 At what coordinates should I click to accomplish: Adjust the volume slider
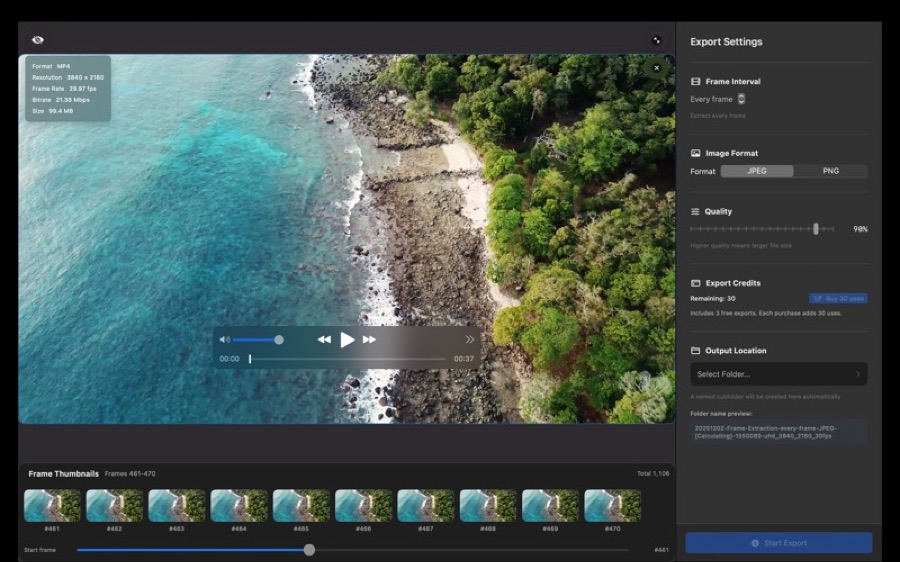pyautogui.click(x=258, y=340)
